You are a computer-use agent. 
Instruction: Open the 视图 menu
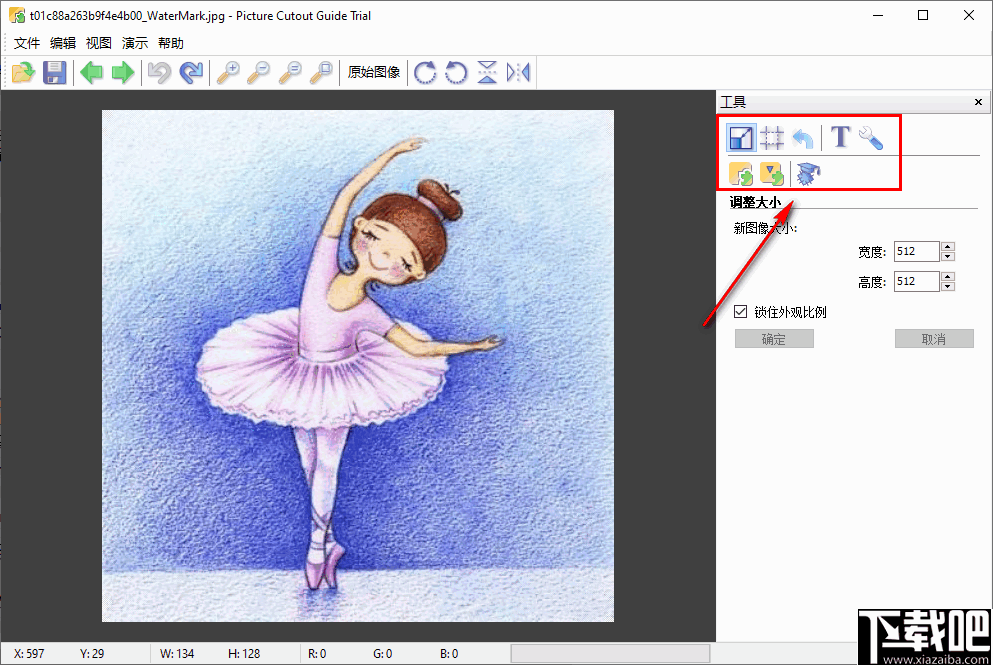point(99,43)
